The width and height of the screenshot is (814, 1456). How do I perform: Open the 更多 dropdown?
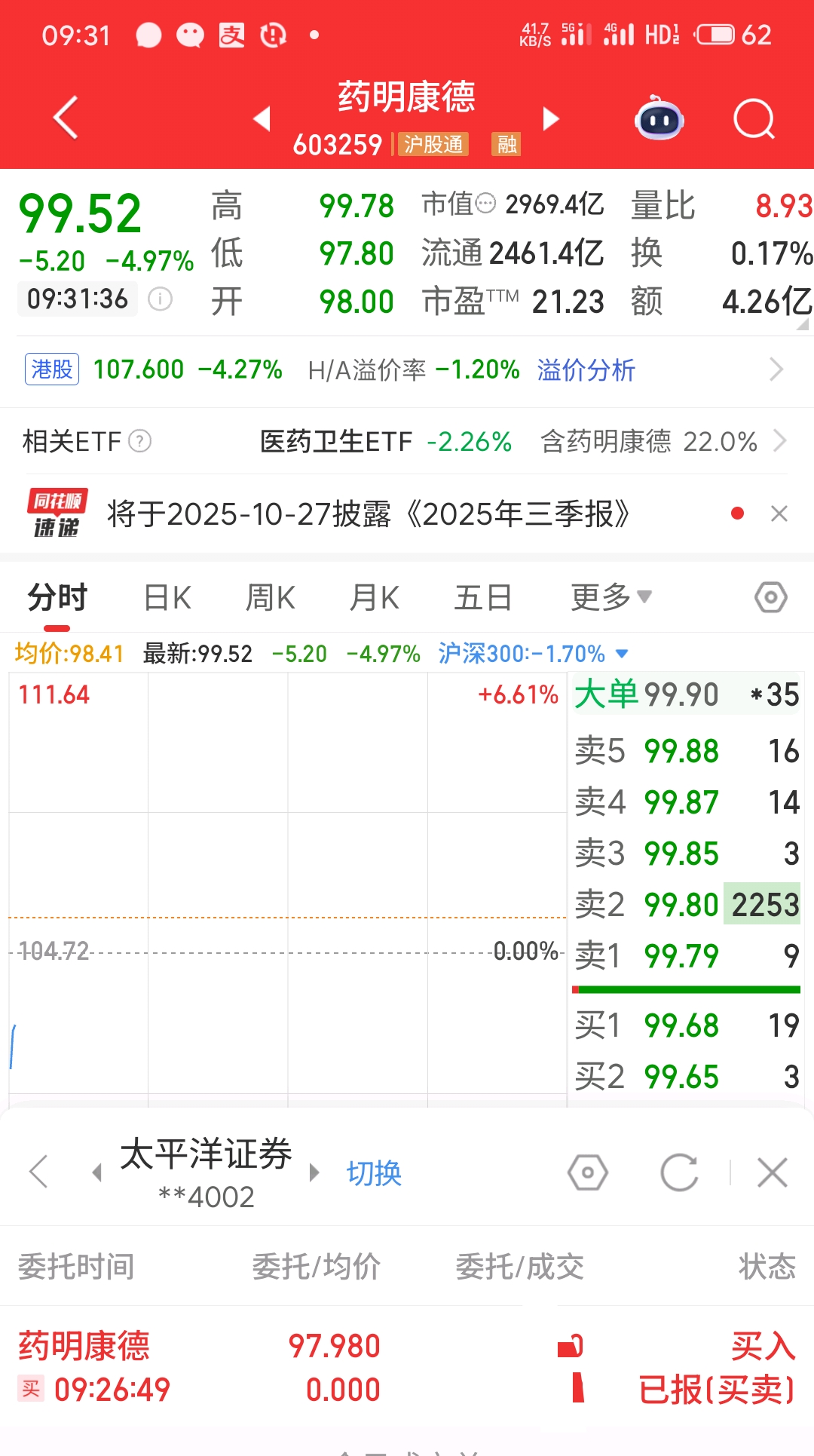pyautogui.click(x=611, y=597)
